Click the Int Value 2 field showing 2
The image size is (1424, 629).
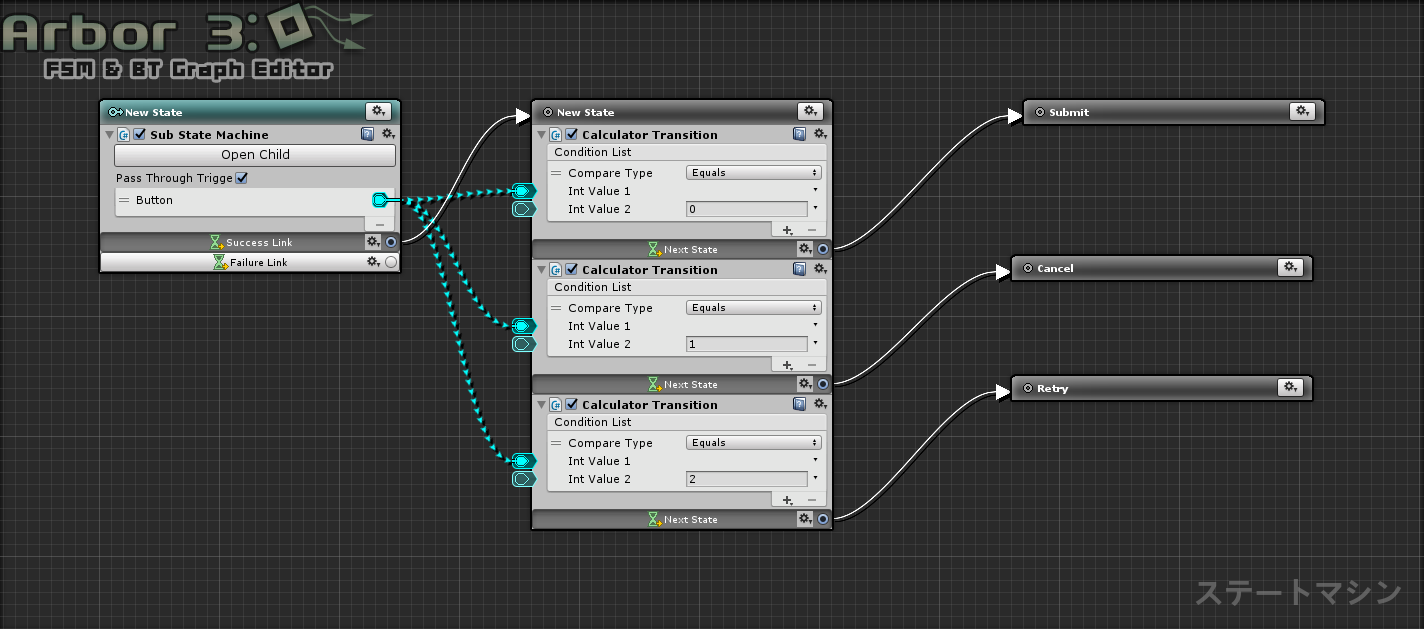pos(747,478)
